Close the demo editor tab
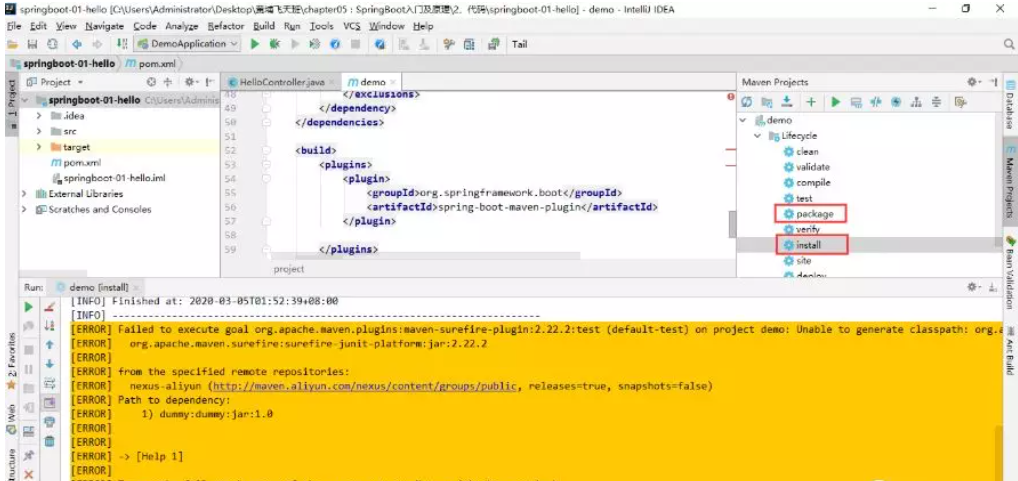Image resolution: width=1018 pixels, height=481 pixels. [x=393, y=83]
